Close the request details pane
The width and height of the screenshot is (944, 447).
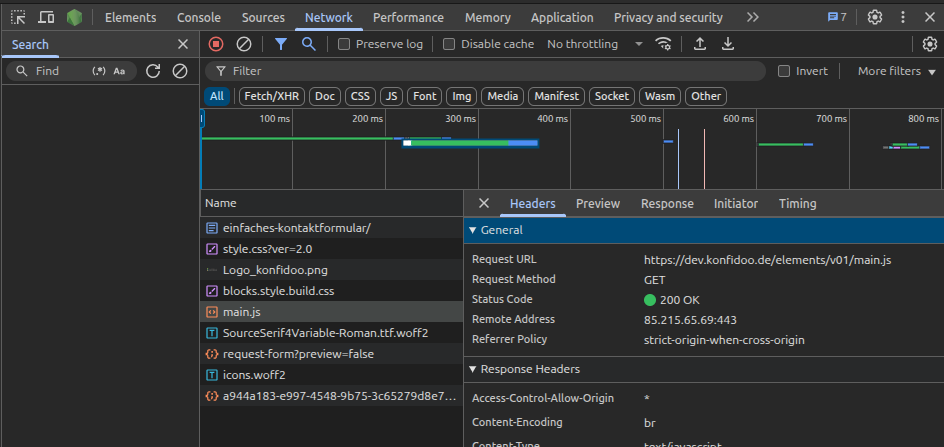pos(483,203)
